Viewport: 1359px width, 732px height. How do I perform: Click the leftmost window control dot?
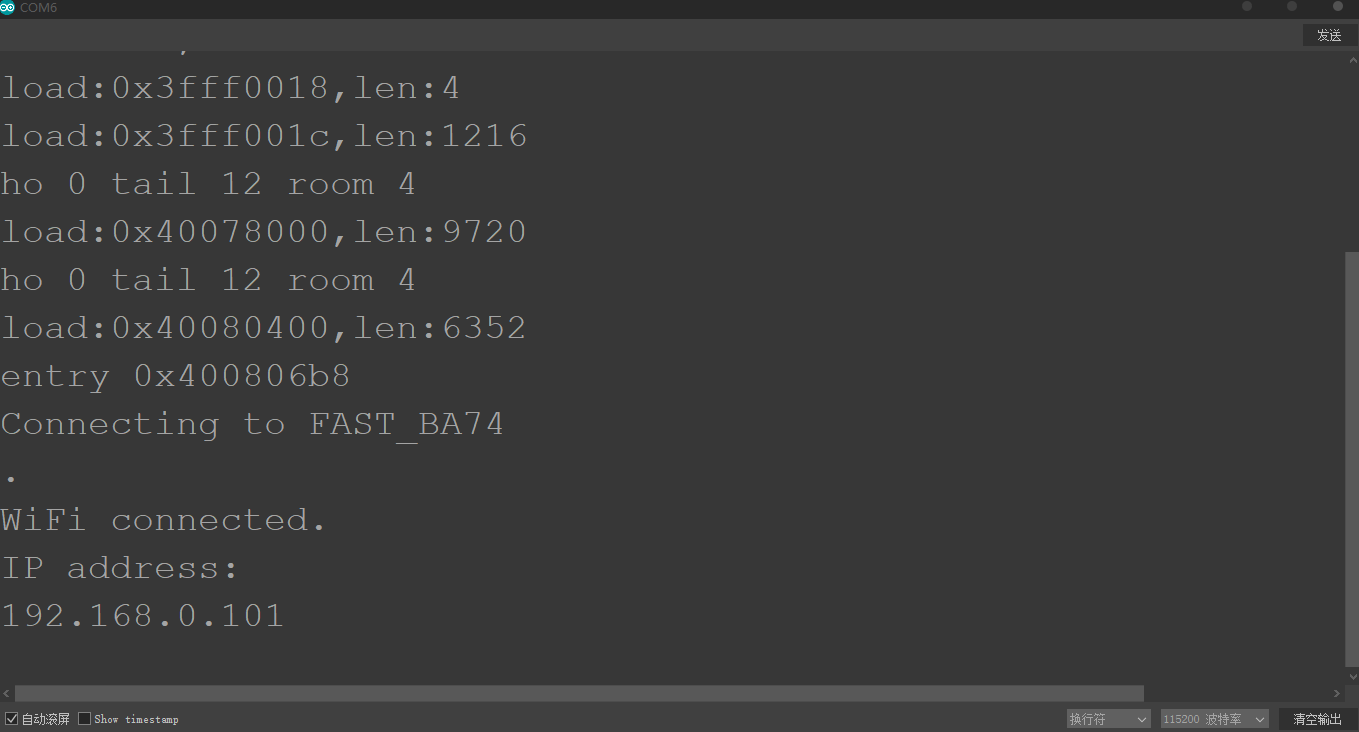pyautogui.click(x=1247, y=7)
